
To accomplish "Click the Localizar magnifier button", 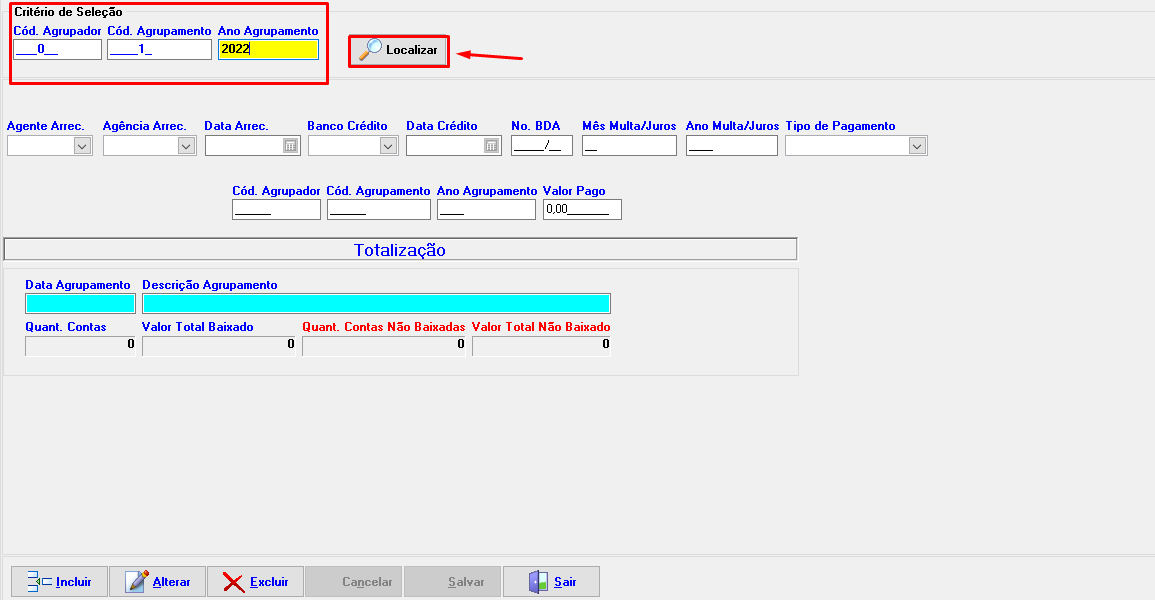I will tap(399, 51).
